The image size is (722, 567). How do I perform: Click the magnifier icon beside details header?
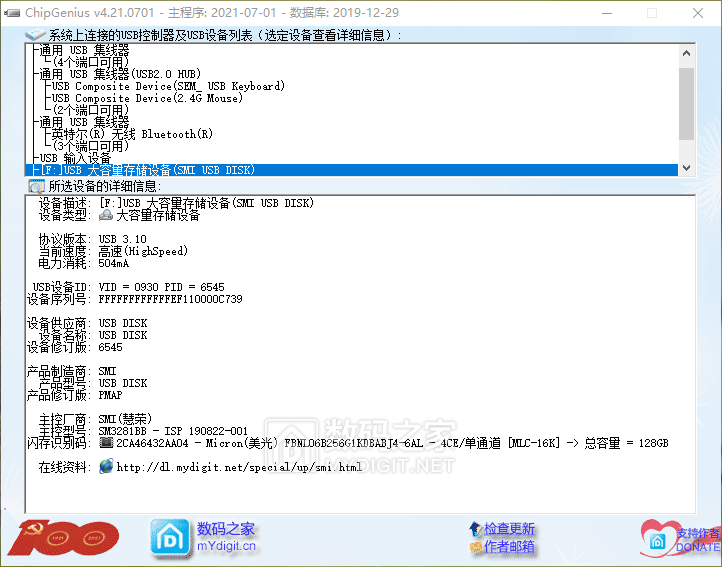pos(36,187)
